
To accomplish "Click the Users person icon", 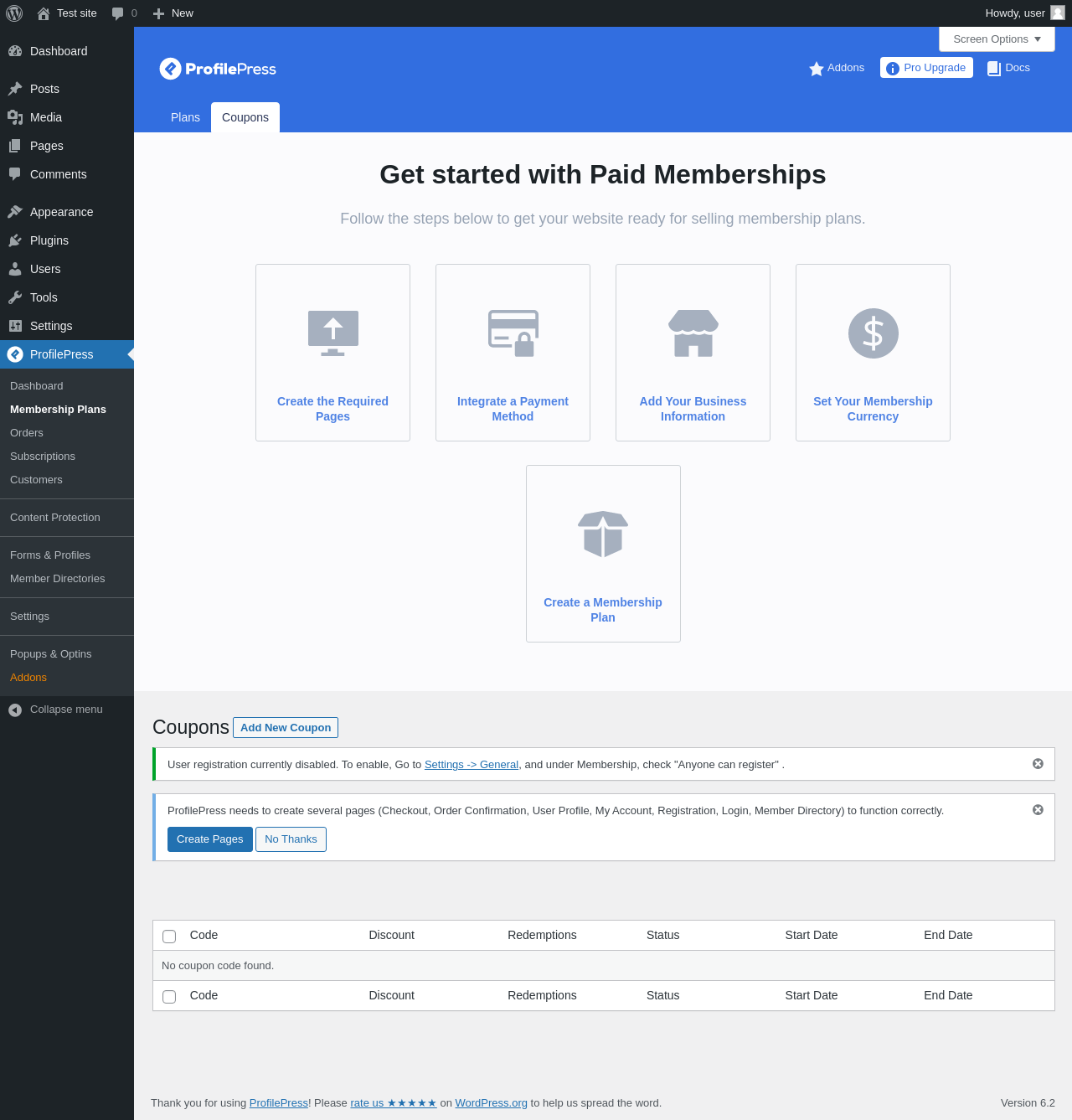I will 15,269.
